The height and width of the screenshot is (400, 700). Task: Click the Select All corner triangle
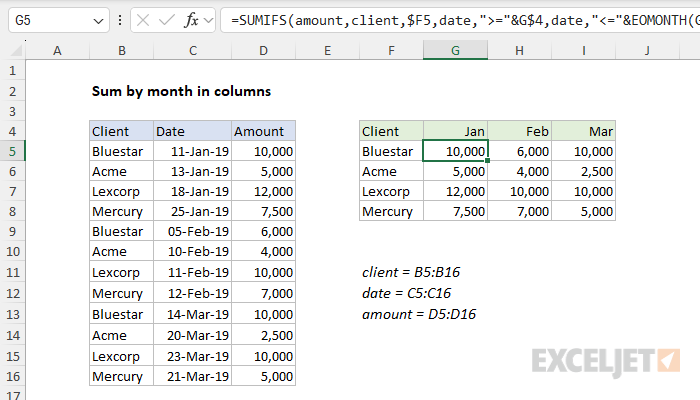(x=16, y=51)
